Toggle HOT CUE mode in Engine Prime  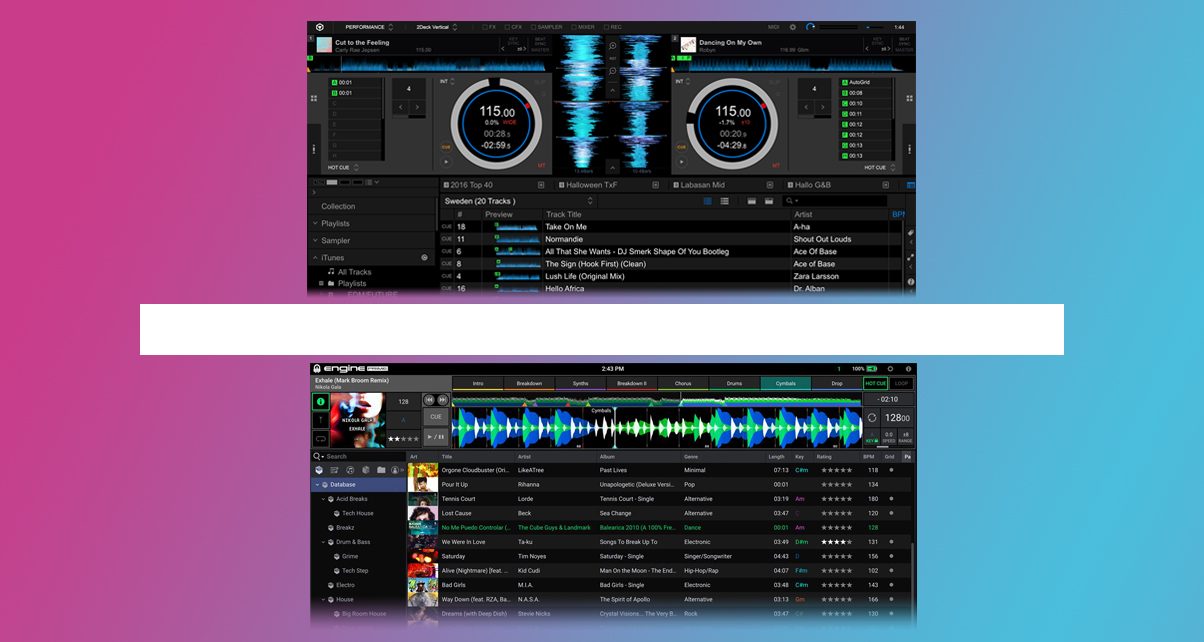(x=875, y=383)
